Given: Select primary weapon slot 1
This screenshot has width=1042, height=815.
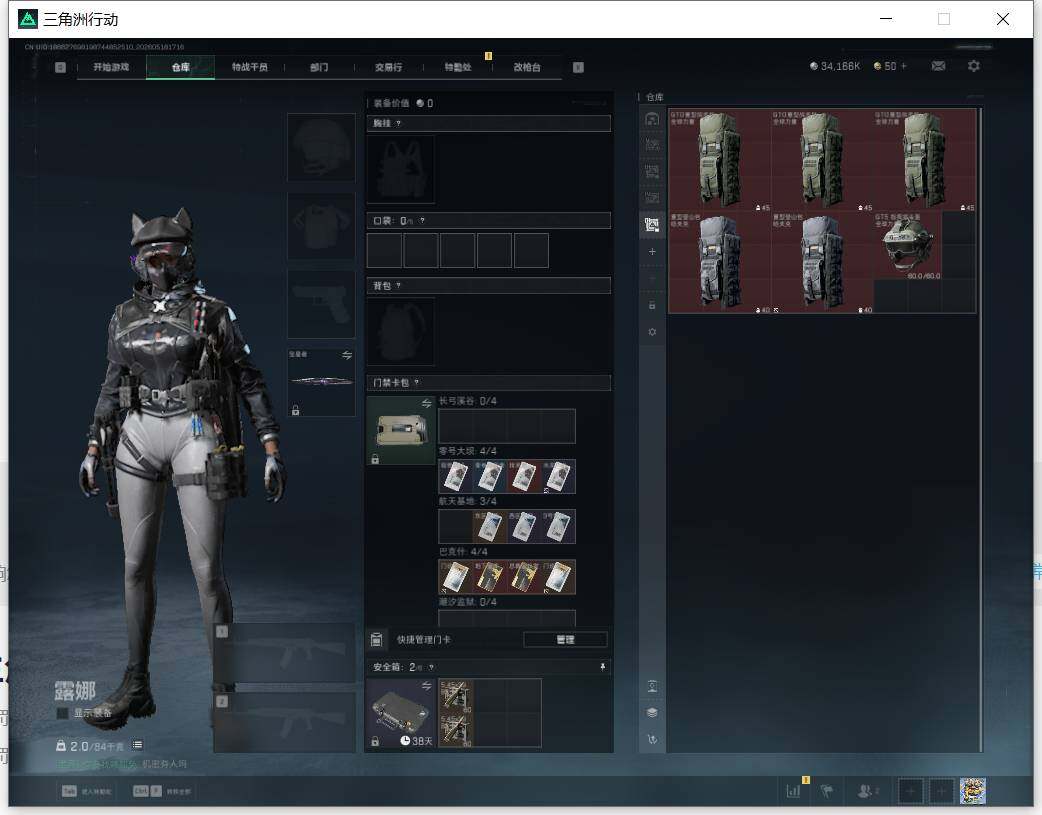Looking at the screenshot, I should (284, 653).
